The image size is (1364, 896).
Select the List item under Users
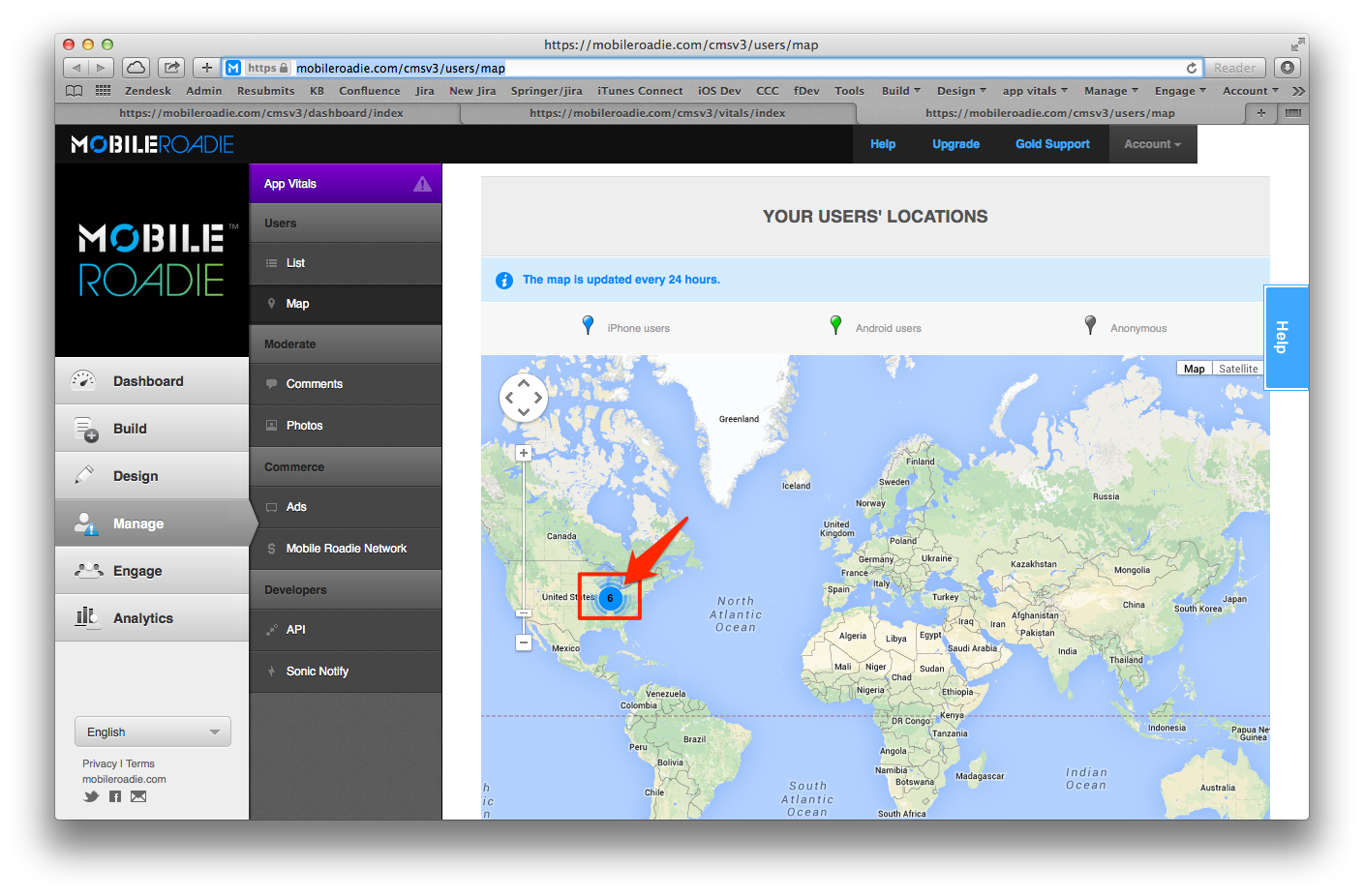[295, 263]
